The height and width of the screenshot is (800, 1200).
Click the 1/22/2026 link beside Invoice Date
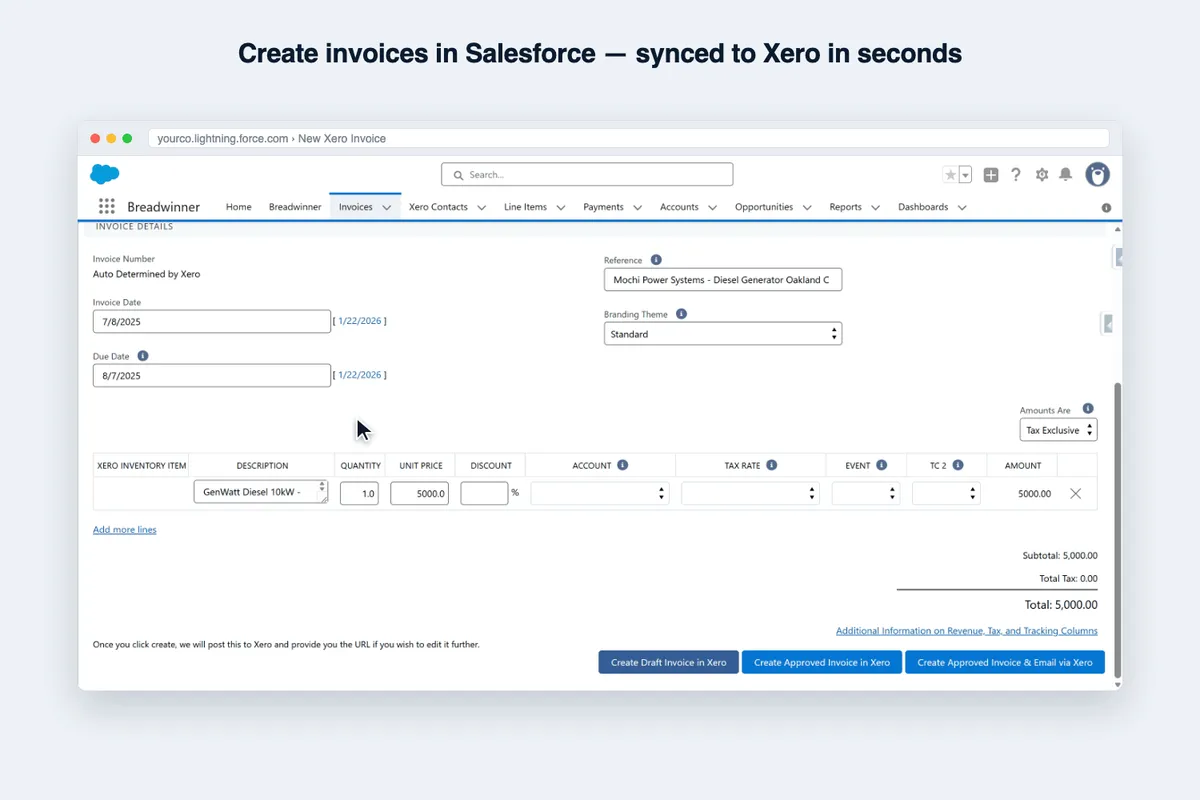pyautogui.click(x=360, y=321)
